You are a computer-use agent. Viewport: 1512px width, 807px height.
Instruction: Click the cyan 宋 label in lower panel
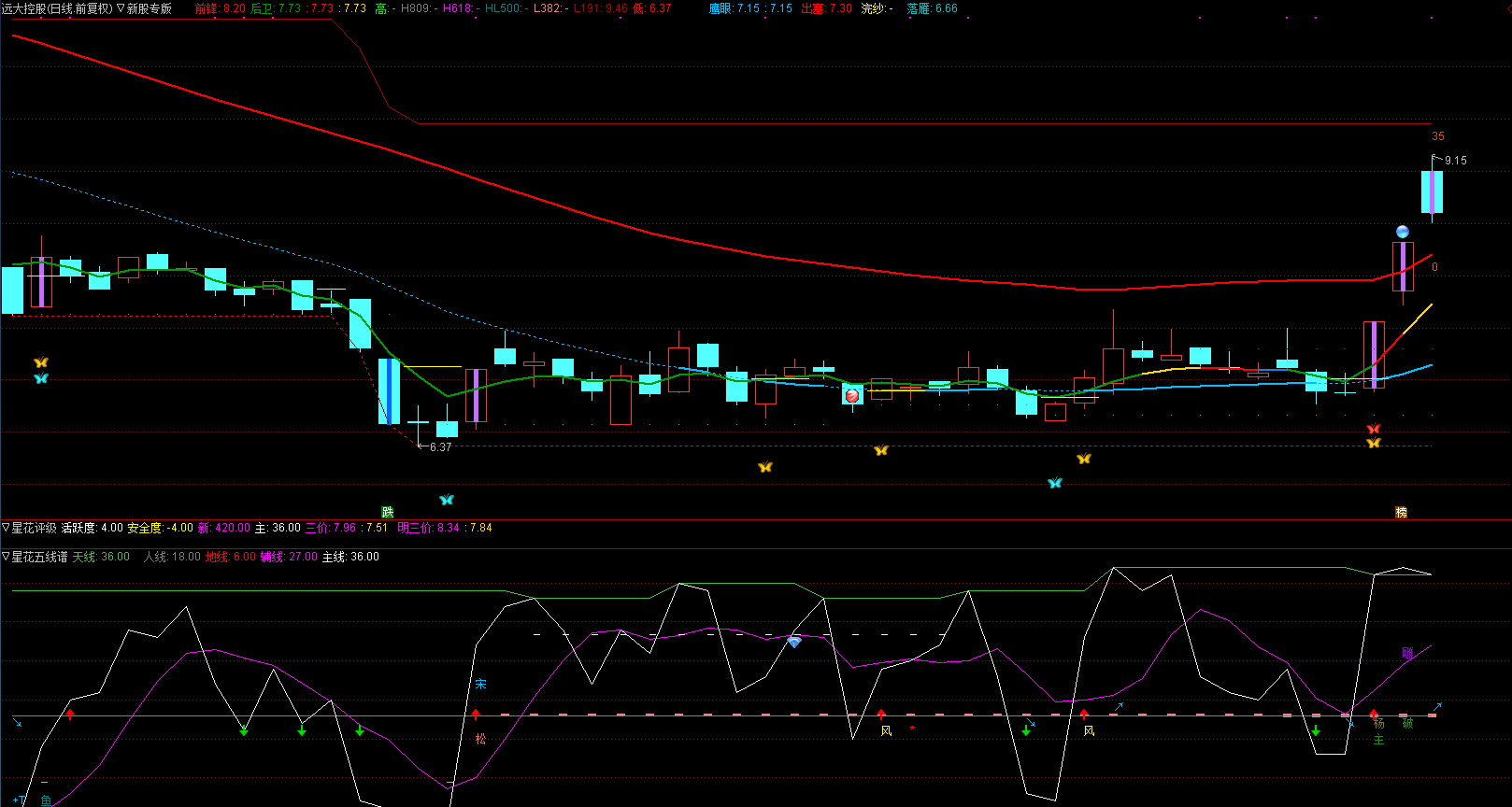[x=480, y=685]
